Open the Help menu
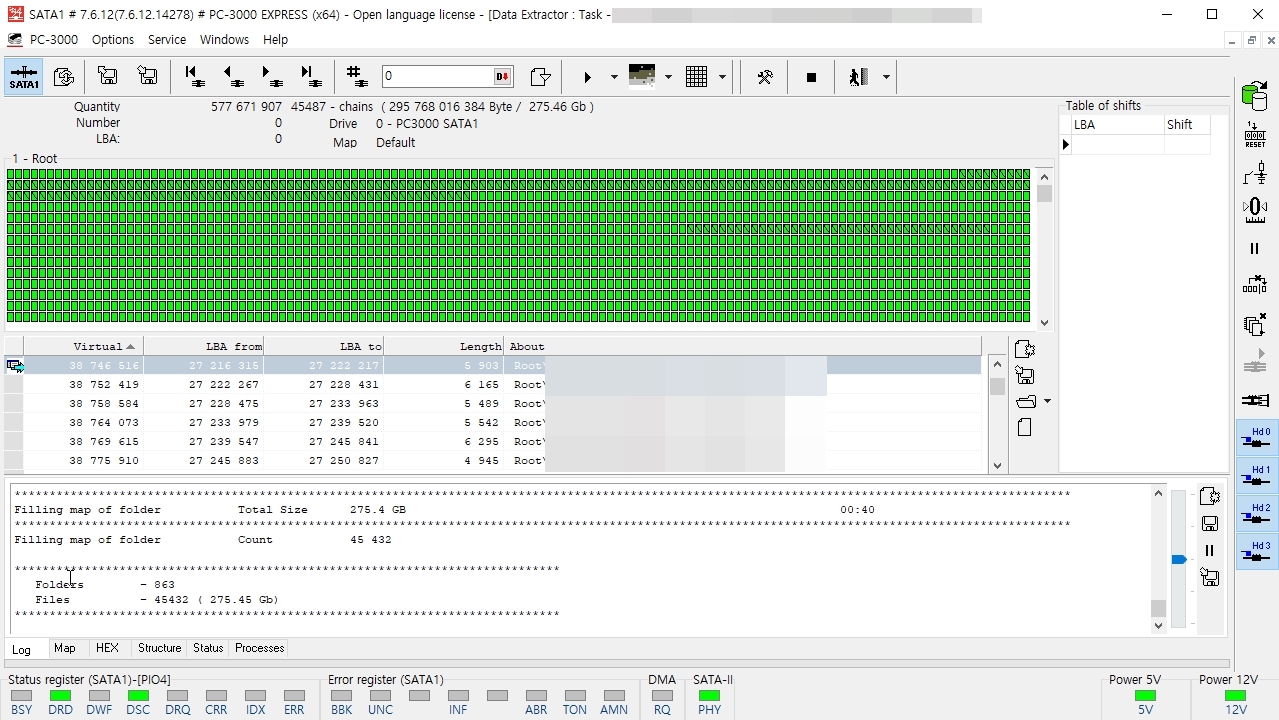 [275, 39]
